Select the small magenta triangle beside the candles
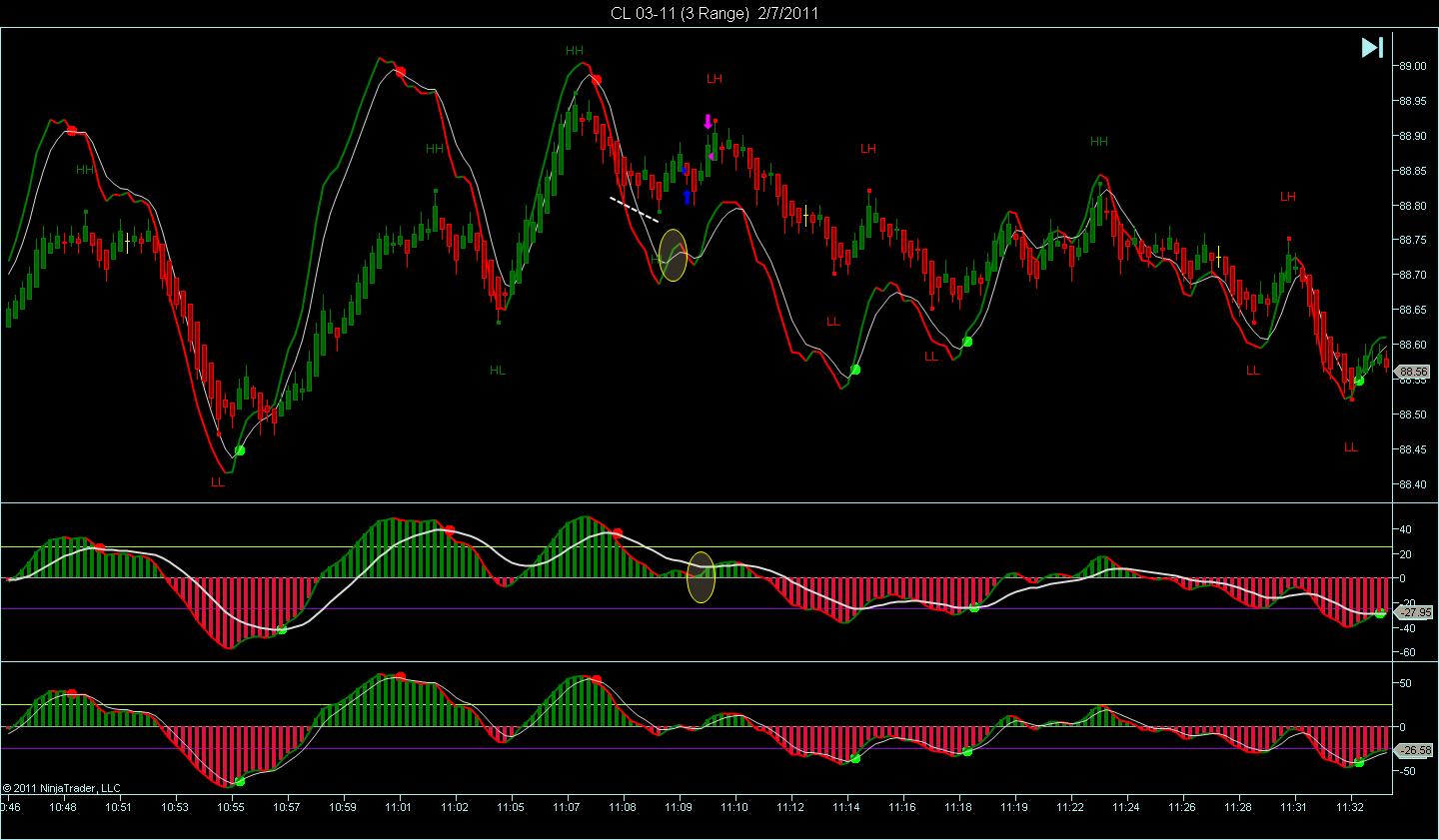 coord(711,156)
